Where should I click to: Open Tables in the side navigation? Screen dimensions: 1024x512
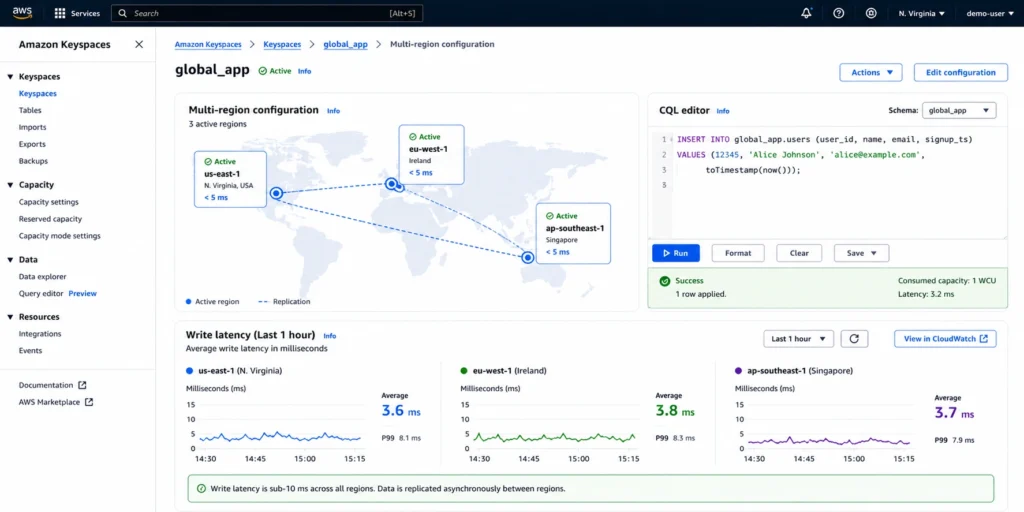[30, 110]
